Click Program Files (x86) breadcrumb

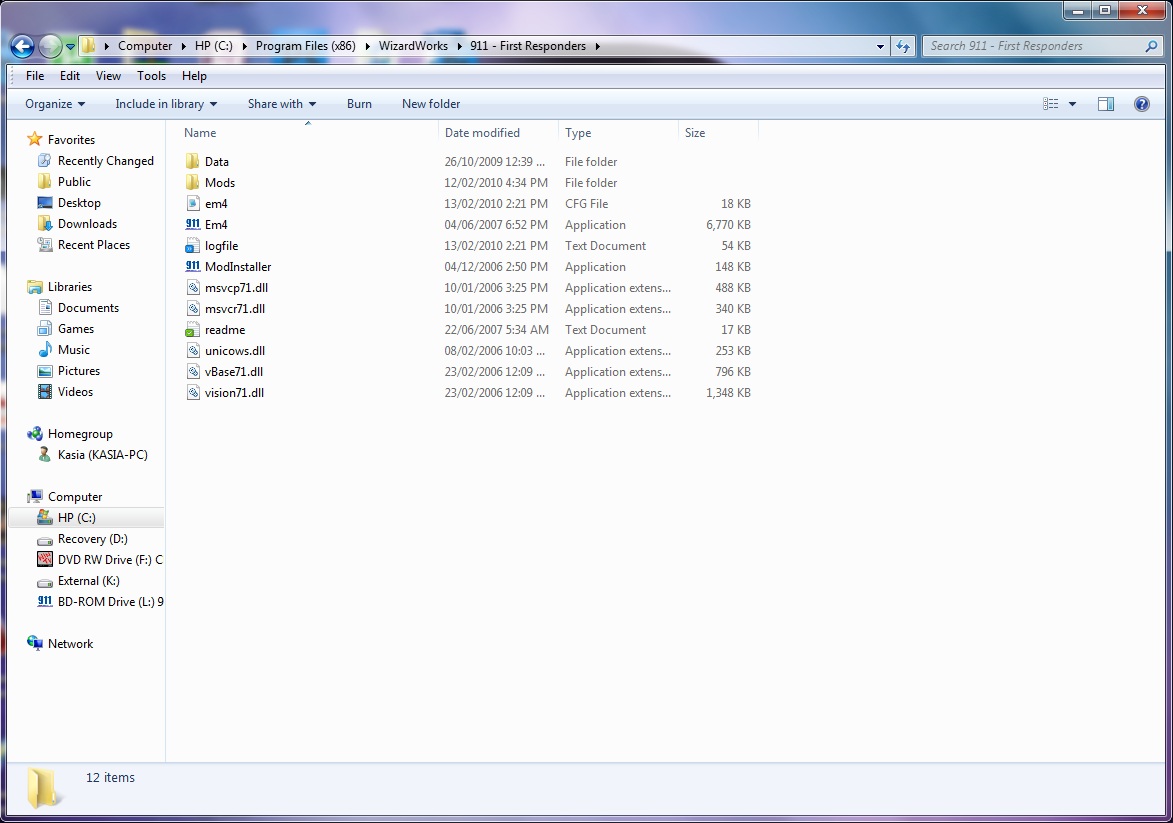pos(305,46)
